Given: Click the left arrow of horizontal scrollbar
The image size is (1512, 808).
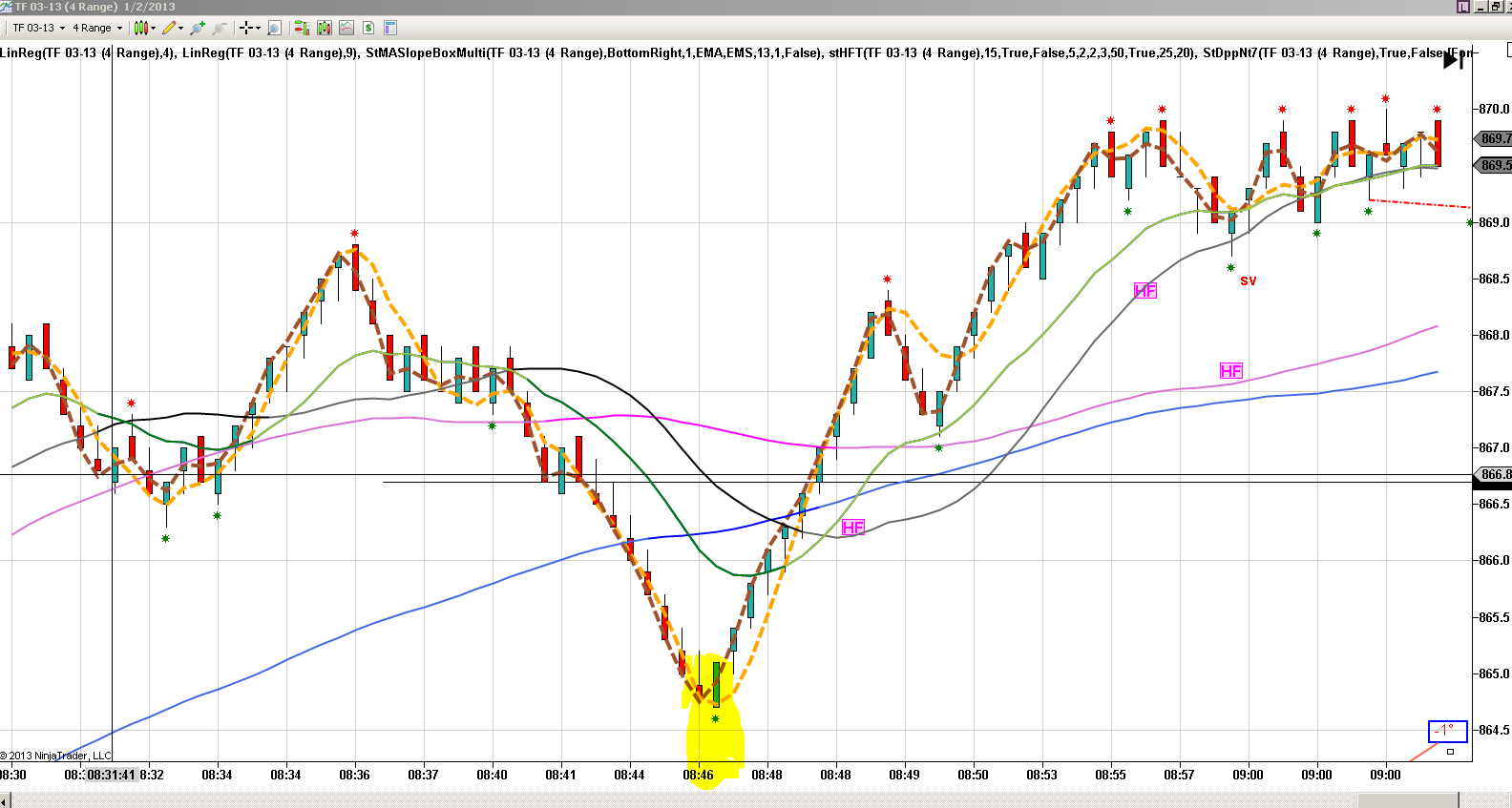Looking at the screenshot, I should 5,799.
